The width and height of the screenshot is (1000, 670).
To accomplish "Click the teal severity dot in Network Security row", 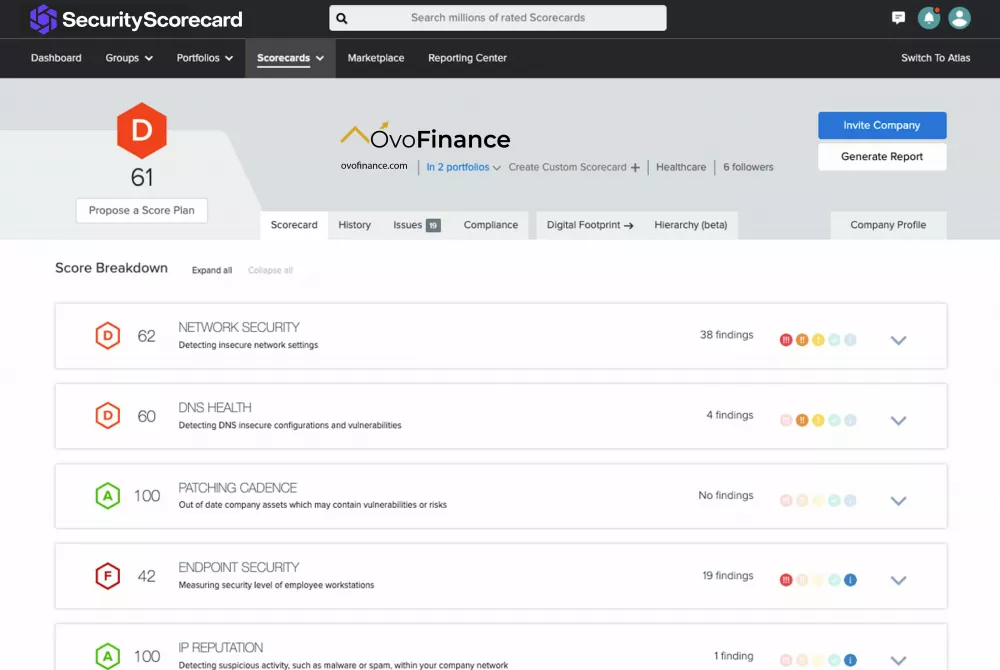I will (834, 340).
